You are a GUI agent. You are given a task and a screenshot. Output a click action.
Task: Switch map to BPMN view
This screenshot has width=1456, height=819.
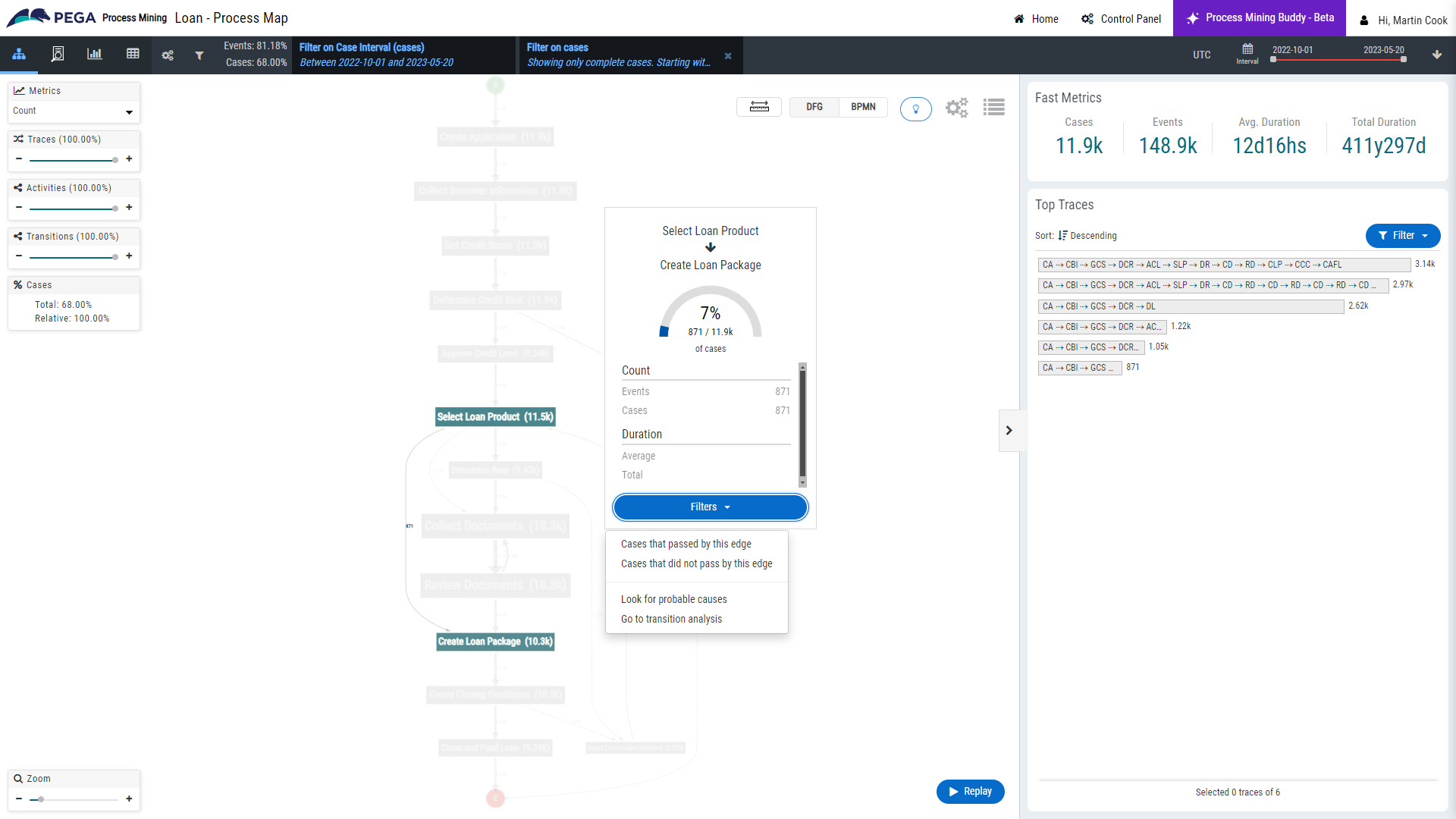tap(863, 107)
